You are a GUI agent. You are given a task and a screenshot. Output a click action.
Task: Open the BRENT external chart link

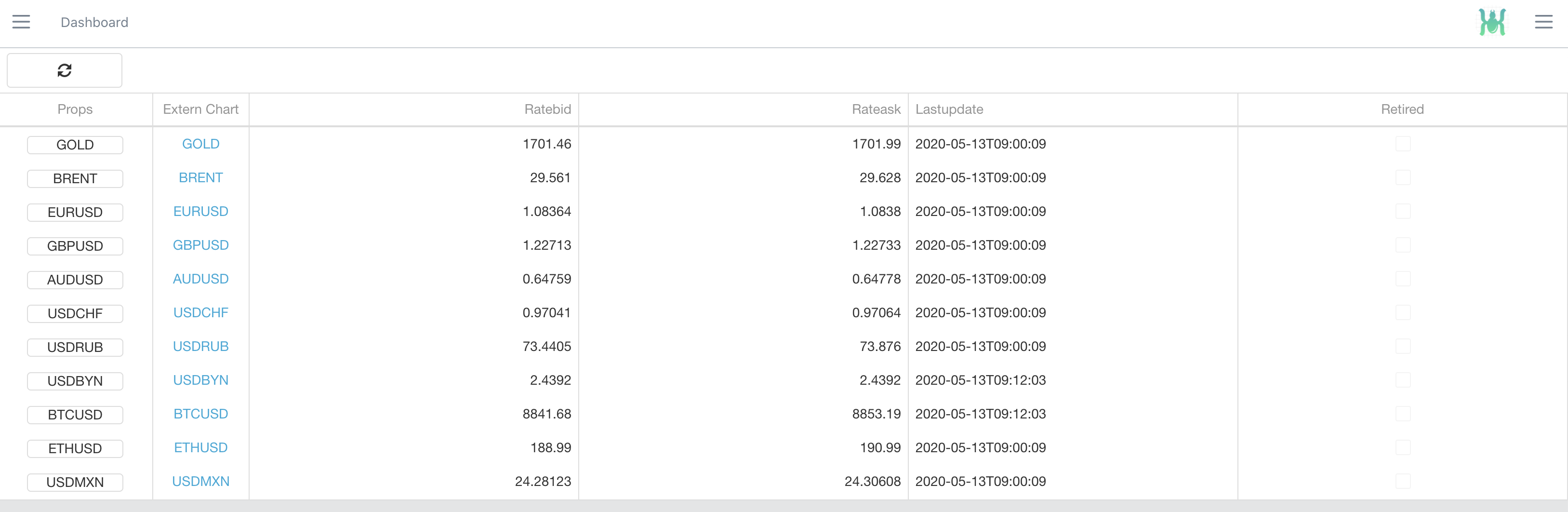point(200,178)
